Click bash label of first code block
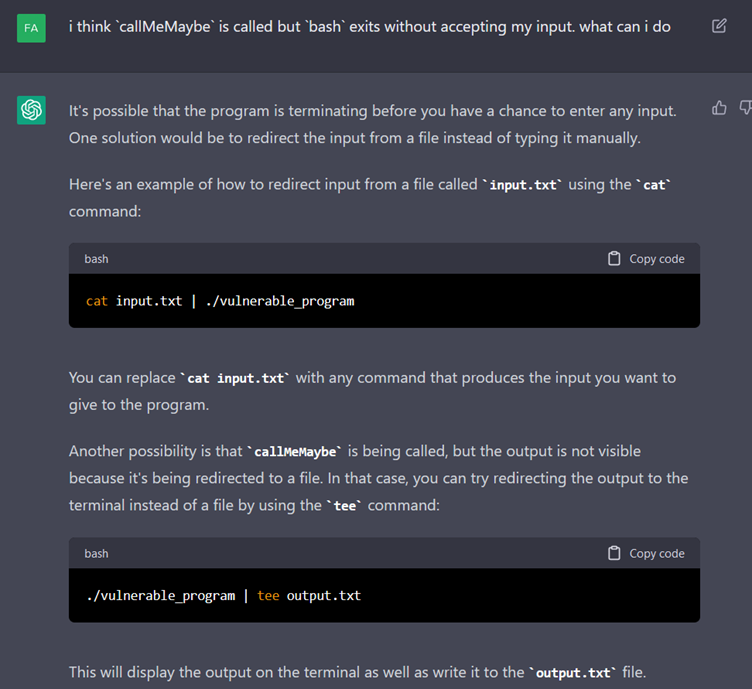752x689 pixels. [97, 259]
